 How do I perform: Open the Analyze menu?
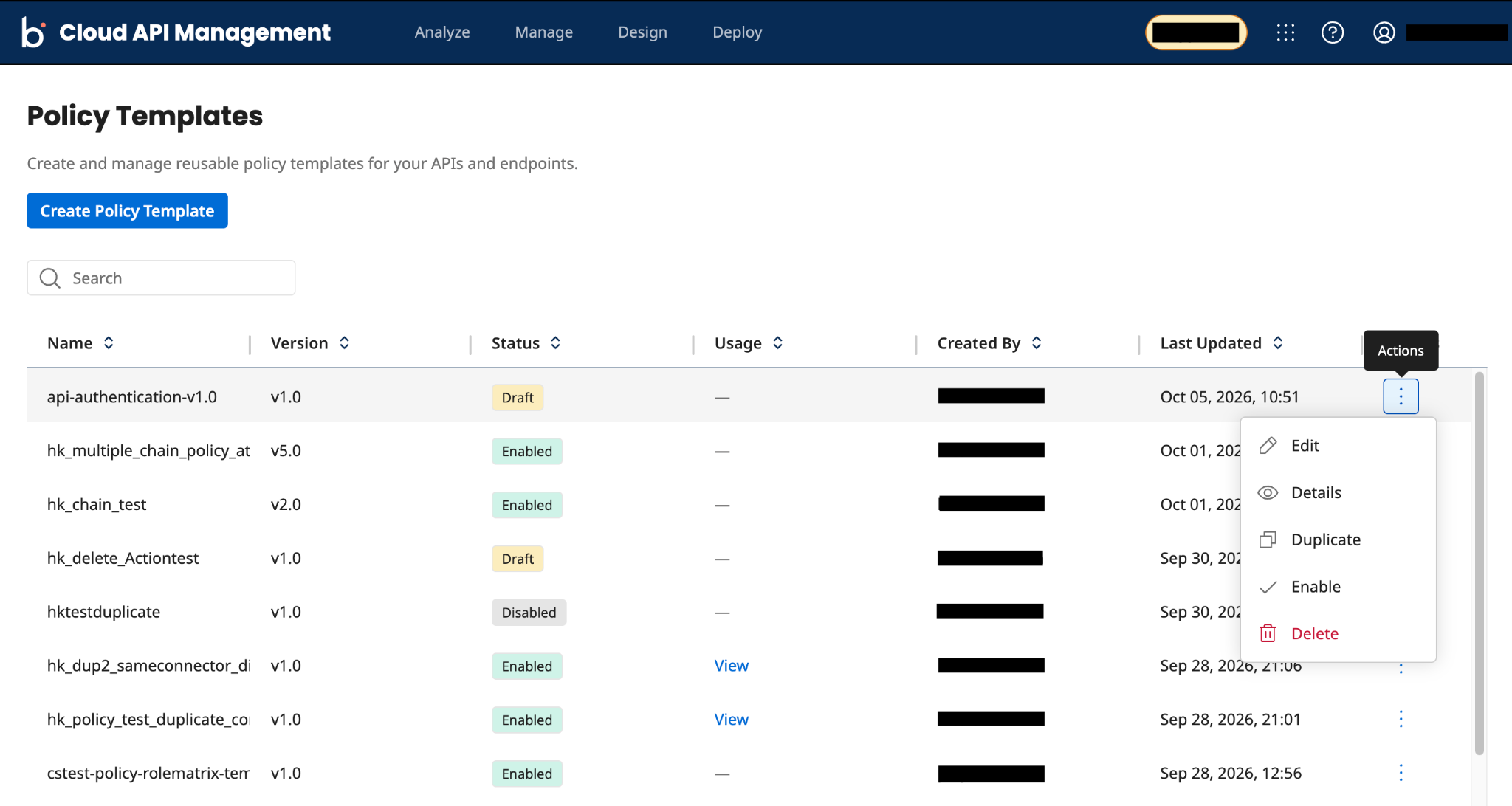click(442, 32)
